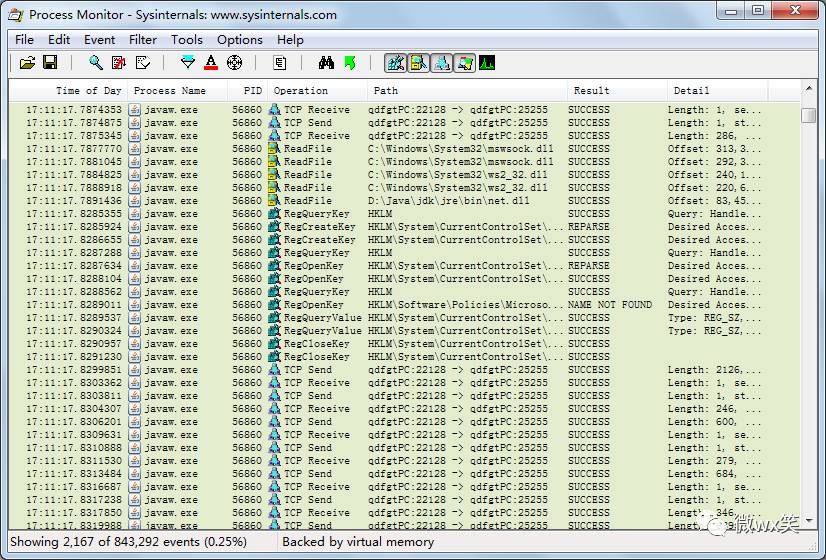Click the PID column header
Image resolution: width=826 pixels, height=560 pixels.
click(248, 91)
